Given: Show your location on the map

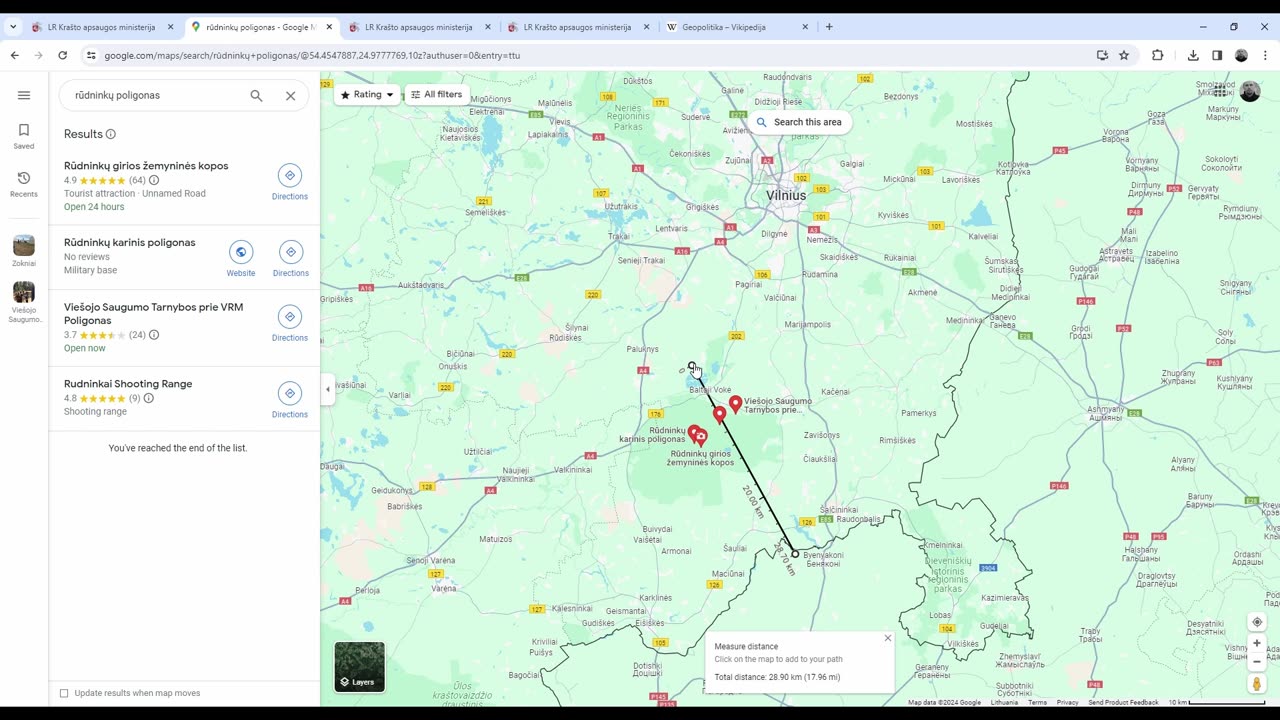Looking at the screenshot, I should pos(1257,622).
